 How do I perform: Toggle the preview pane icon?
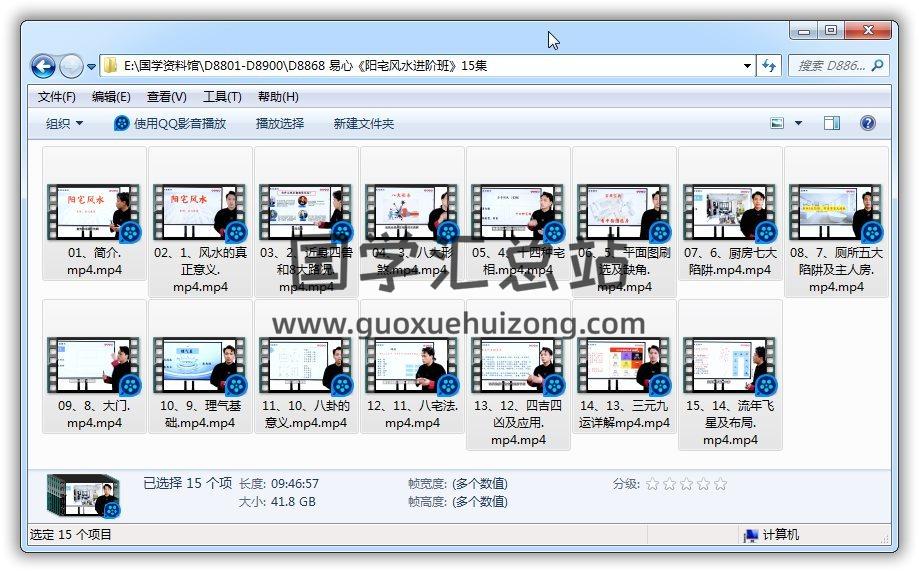point(832,123)
